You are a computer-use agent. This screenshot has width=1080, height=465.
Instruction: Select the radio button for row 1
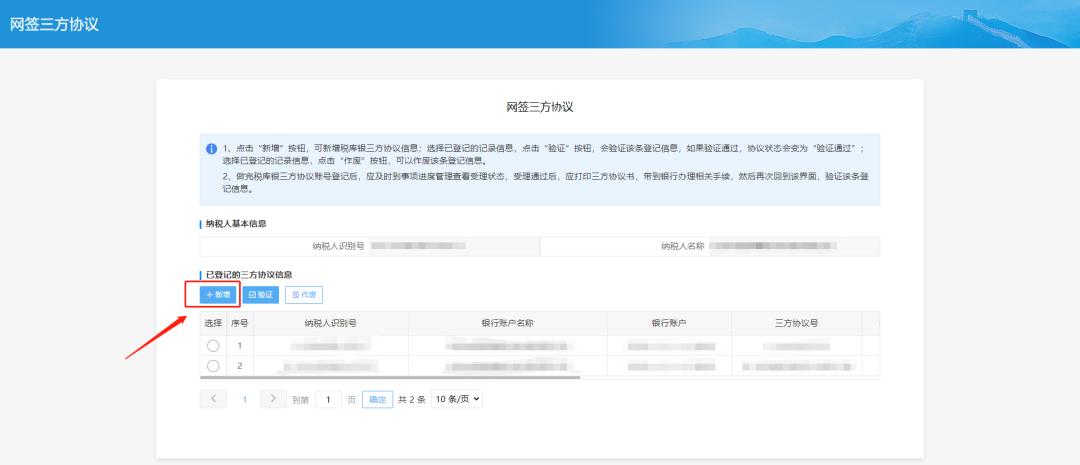point(213,346)
